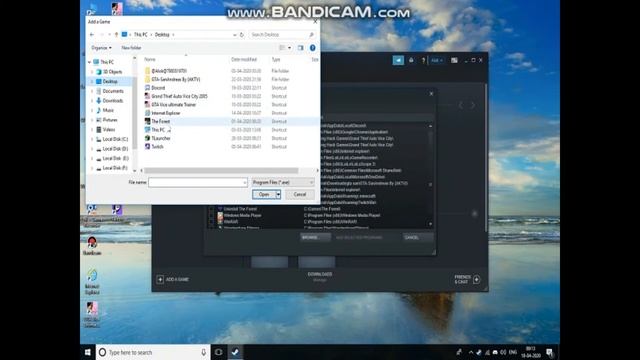This screenshot has height=360, width=640.
Task: Click the search magnifier in Search Desktop
Action: coord(311,35)
